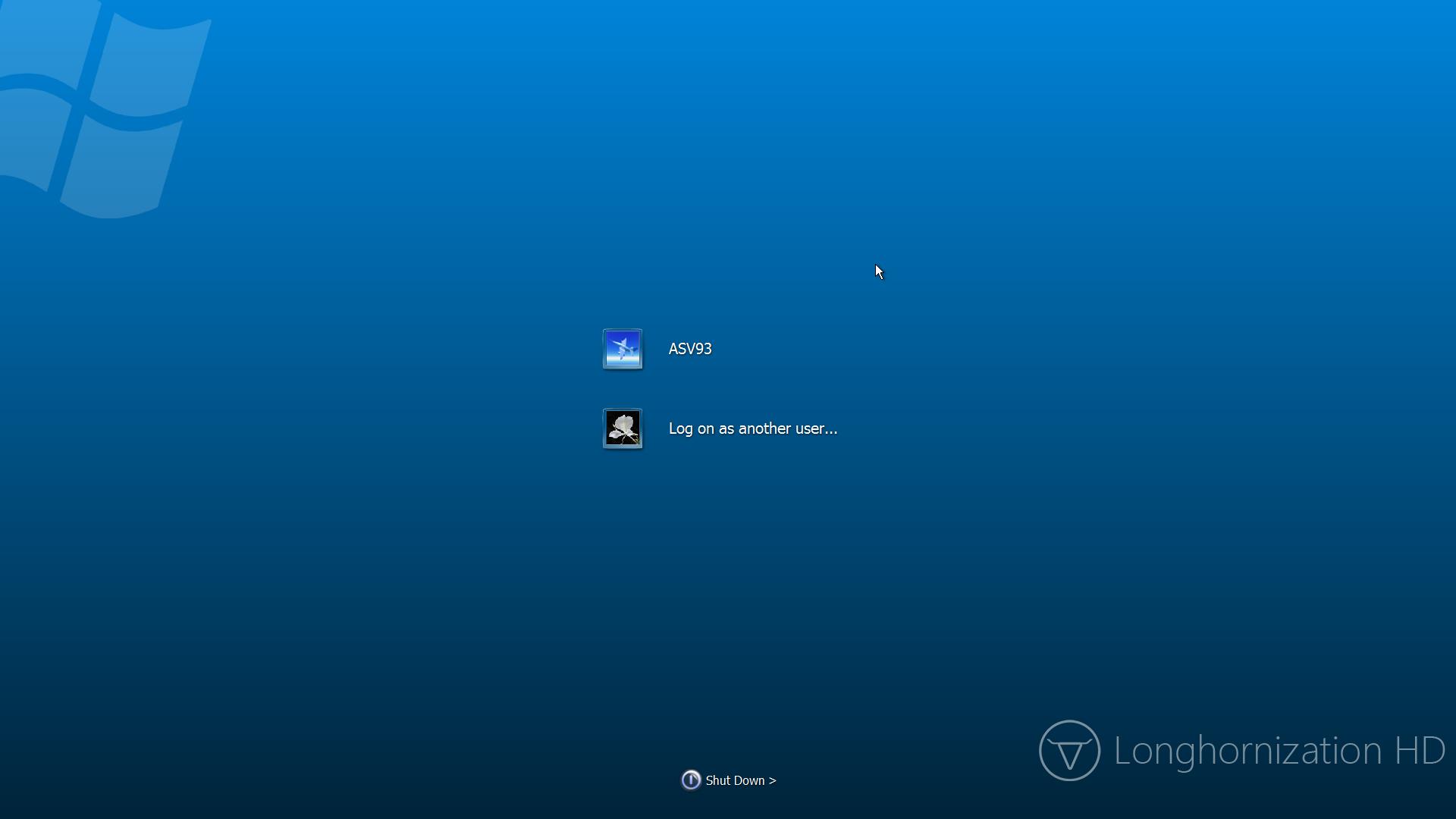
Task: Expand the arrow next to Shut Down
Action: [772, 780]
